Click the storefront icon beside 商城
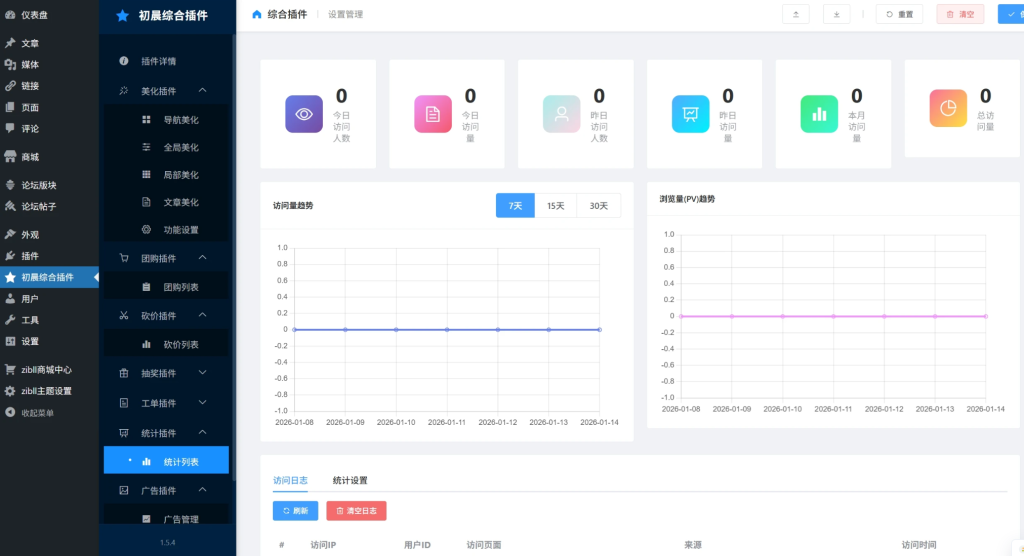1024x556 pixels. pyautogui.click(x=10, y=157)
